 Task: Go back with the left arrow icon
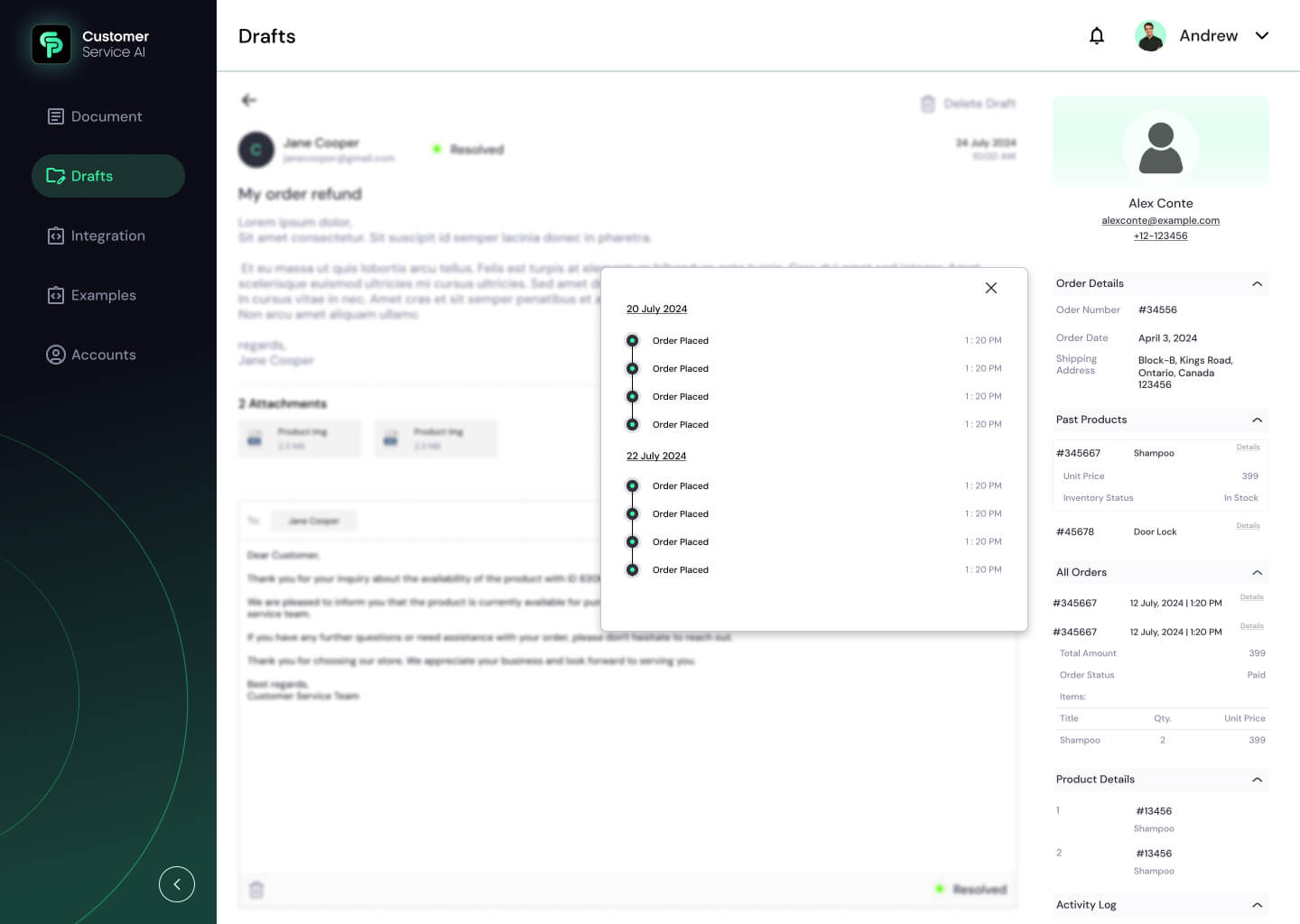pos(249,100)
